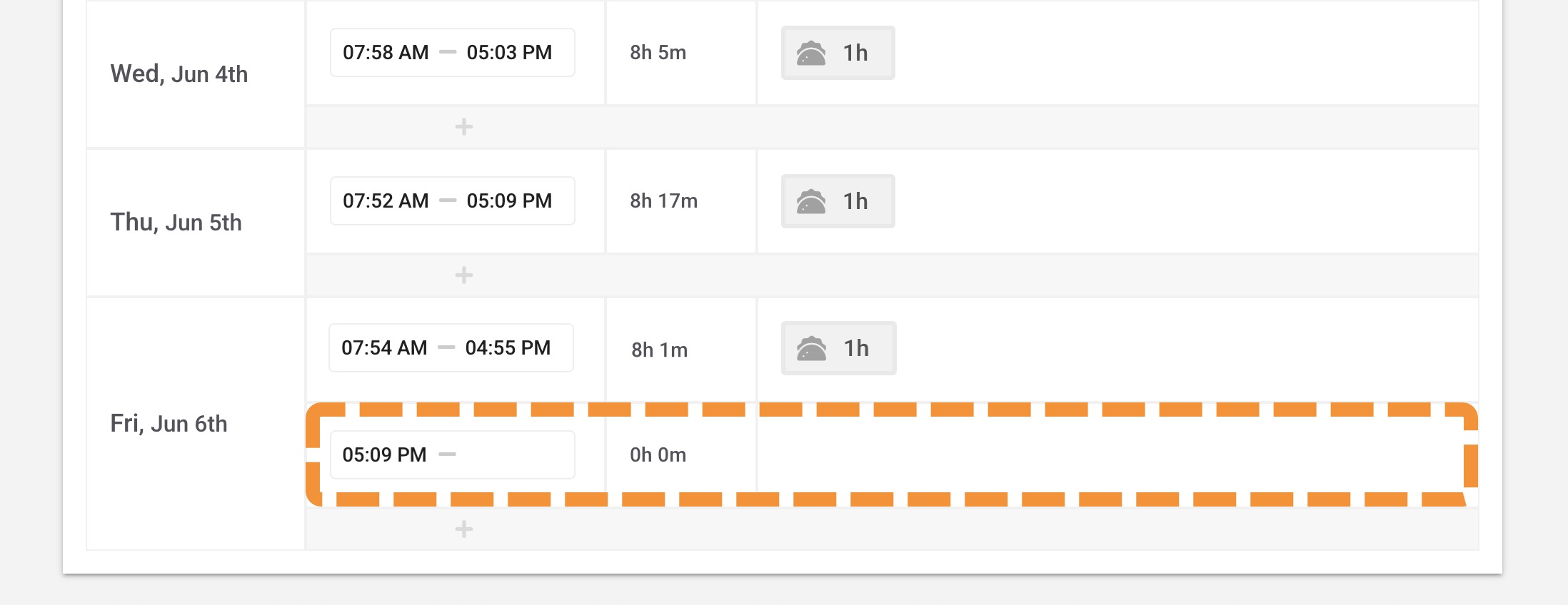Screen dimensions: 1568x605
Task: Open the taco break icon on Thu, Jun 5th
Action: point(811,201)
